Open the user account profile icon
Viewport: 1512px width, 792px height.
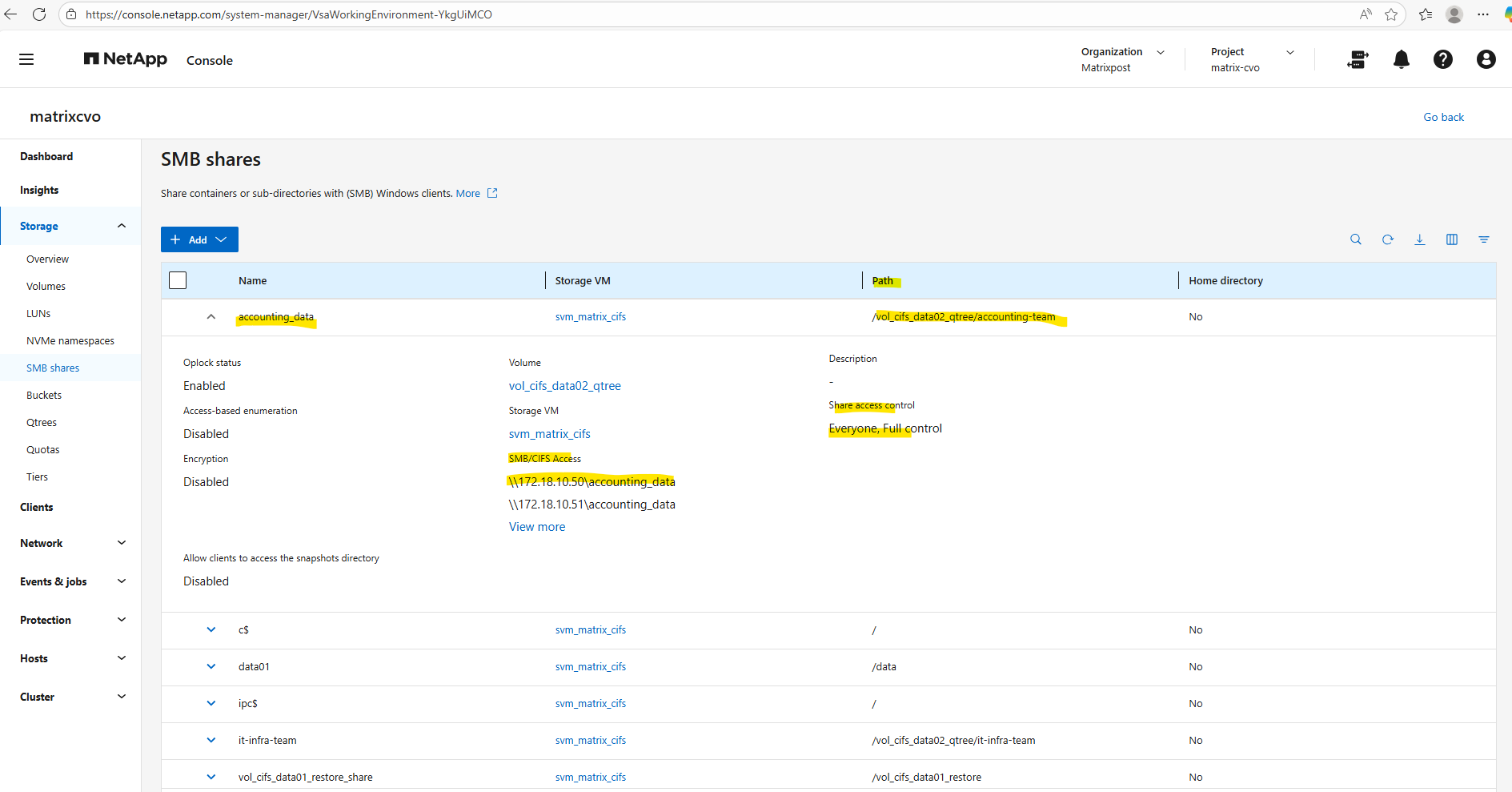[x=1486, y=59]
